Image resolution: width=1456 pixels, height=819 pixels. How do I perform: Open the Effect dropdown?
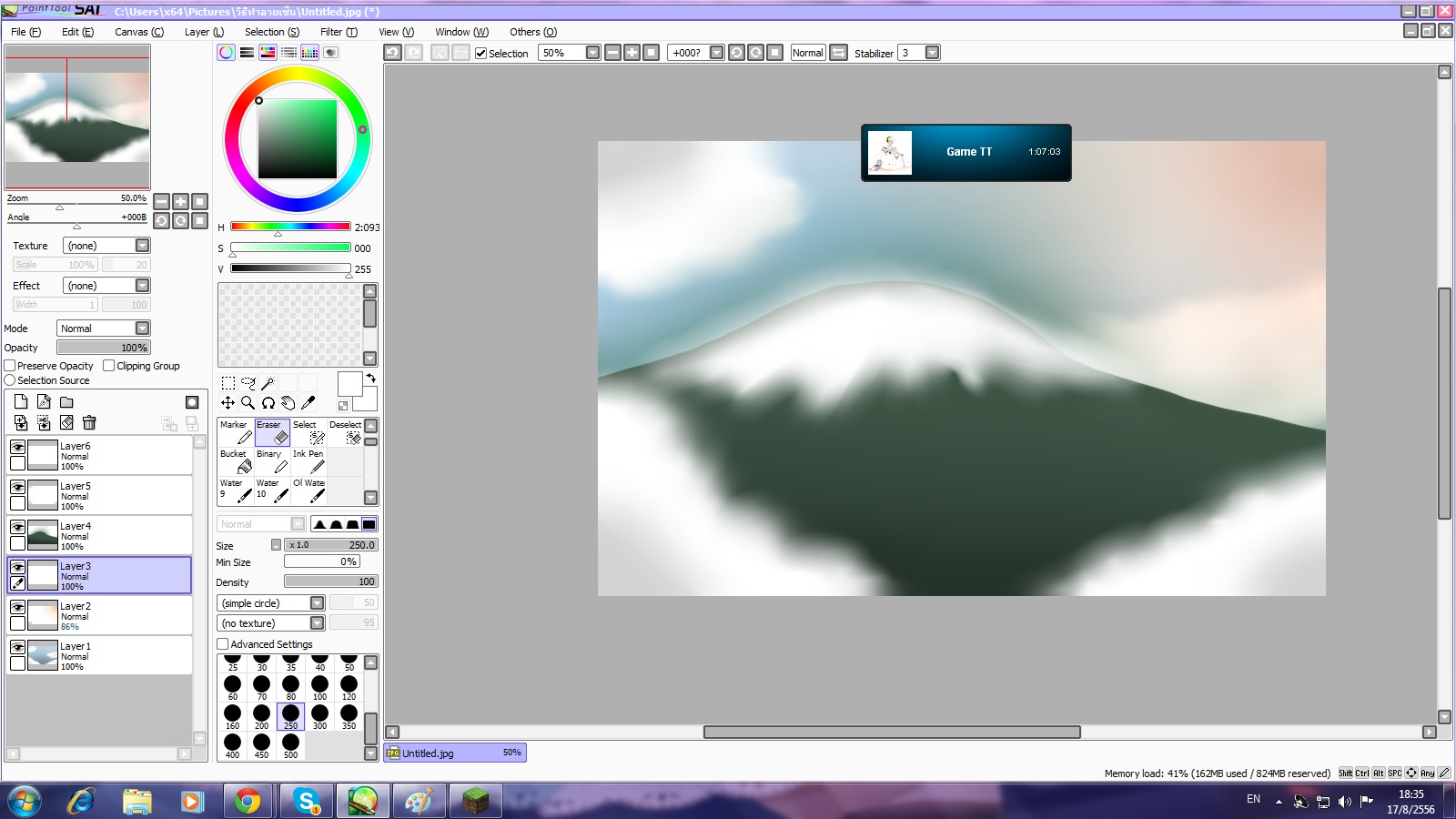[x=106, y=286]
